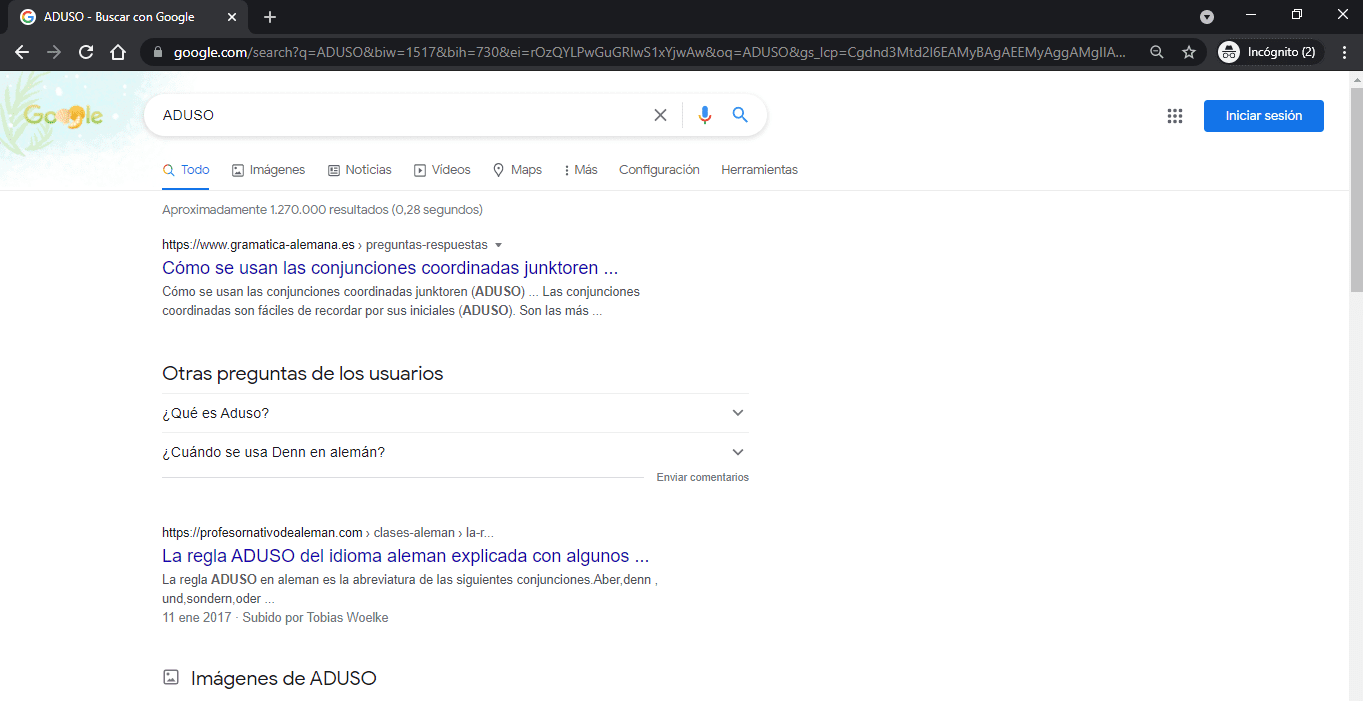Screen dimensions: 1363x701
Task: Open tab search dropdown arrow
Action: [1207, 17]
